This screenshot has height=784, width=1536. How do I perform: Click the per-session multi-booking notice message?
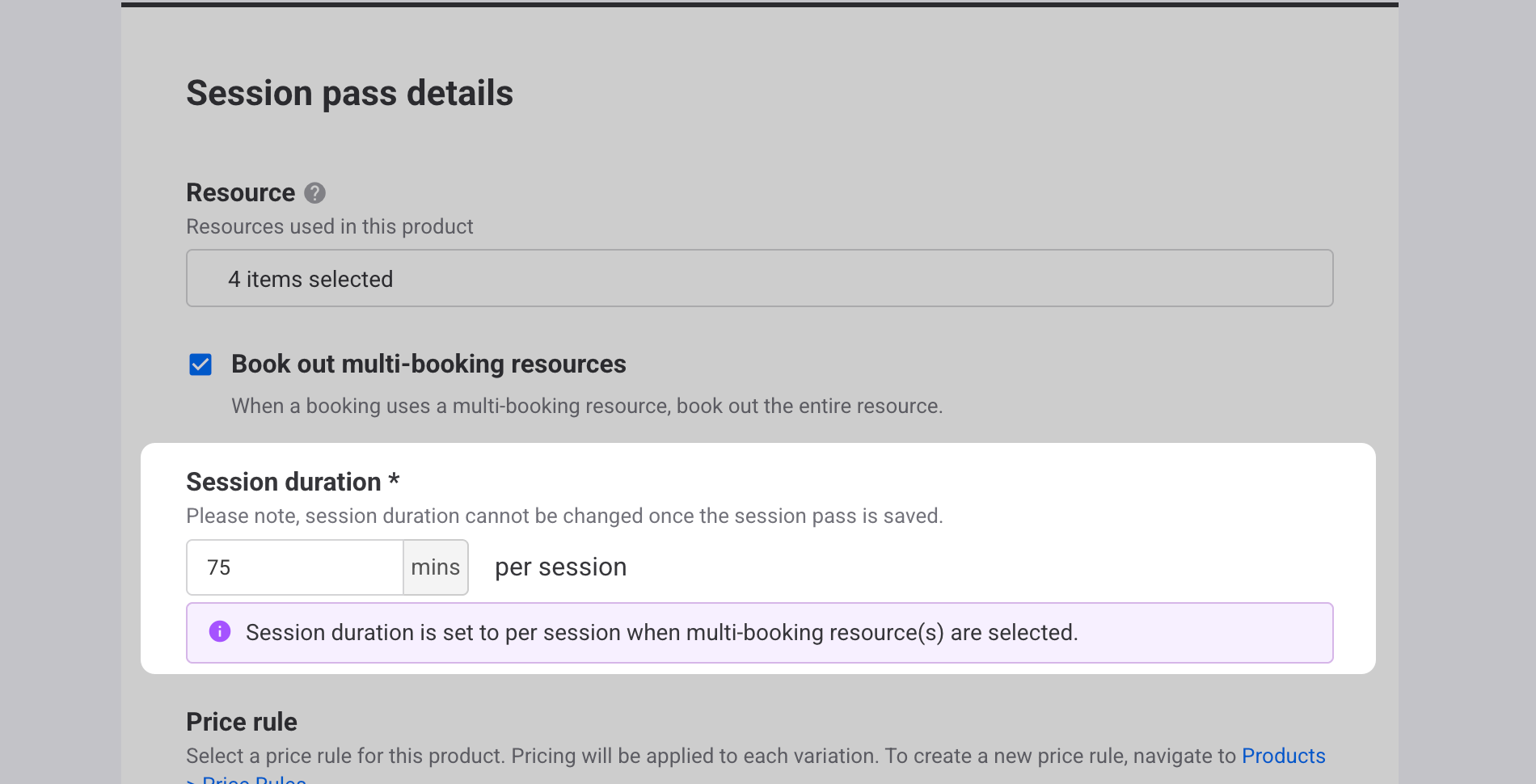coord(661,632)
